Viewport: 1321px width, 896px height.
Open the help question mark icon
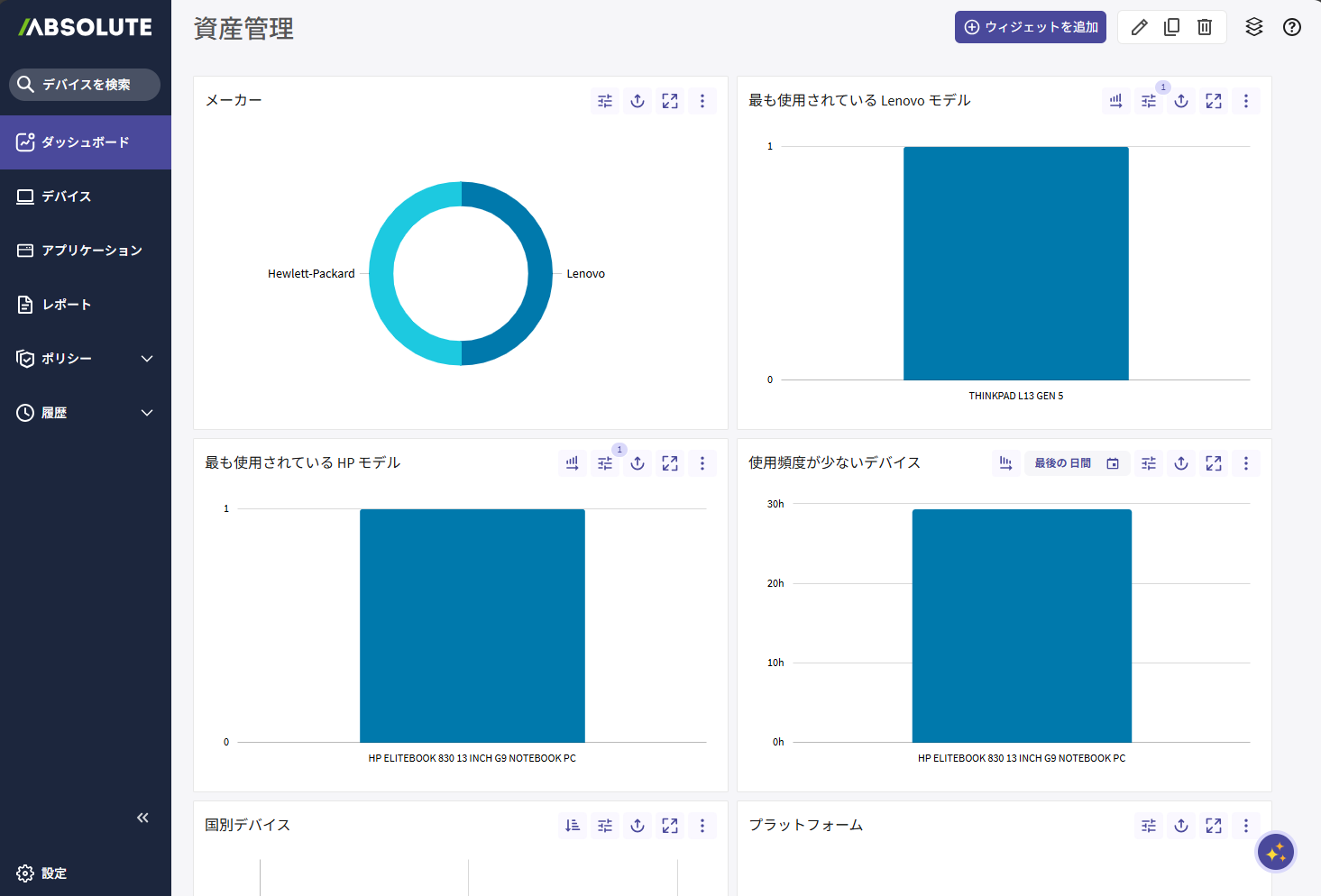(x=1291, y=27)
